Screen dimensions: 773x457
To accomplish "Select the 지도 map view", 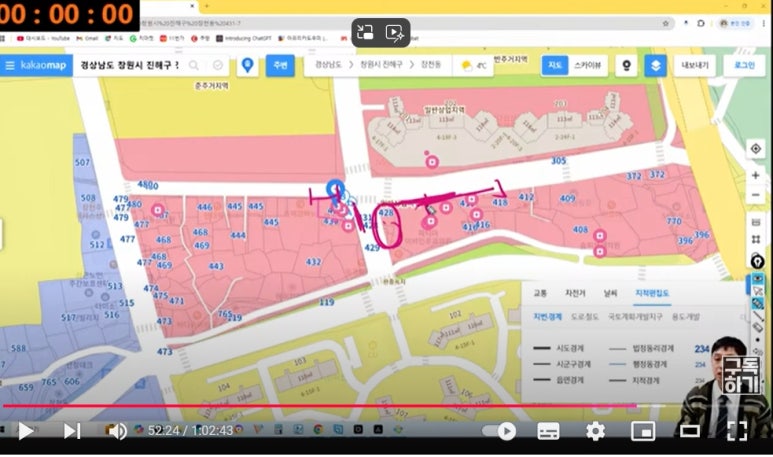I will (555, 65).
